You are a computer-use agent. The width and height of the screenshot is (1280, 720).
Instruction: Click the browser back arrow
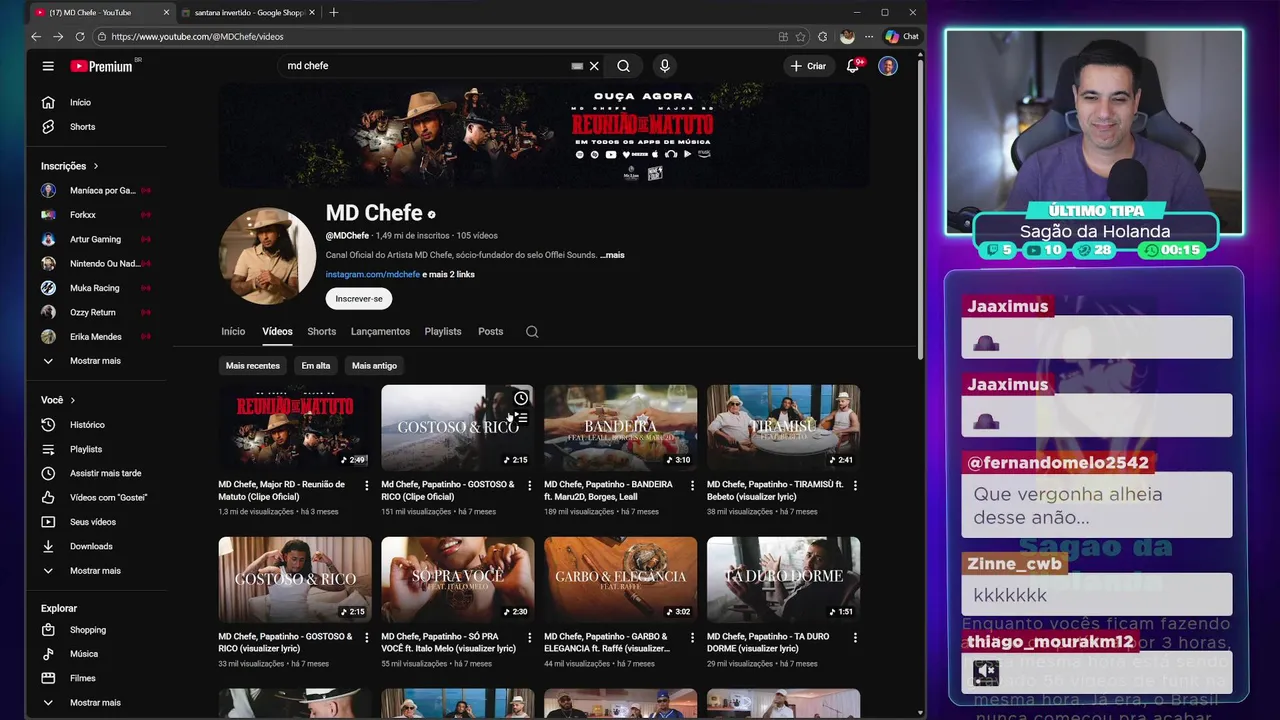pos(36,37)
